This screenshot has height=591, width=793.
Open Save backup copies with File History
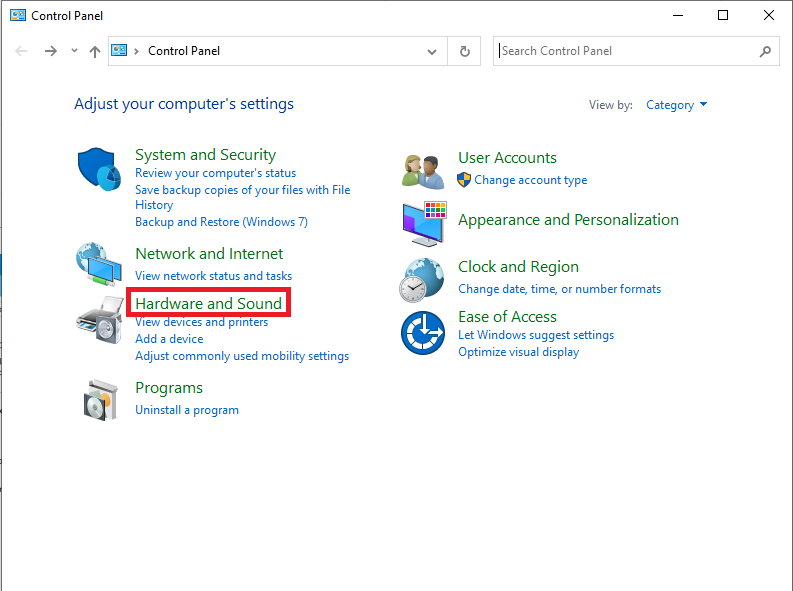pyautogui.click(x=243, y=197)
